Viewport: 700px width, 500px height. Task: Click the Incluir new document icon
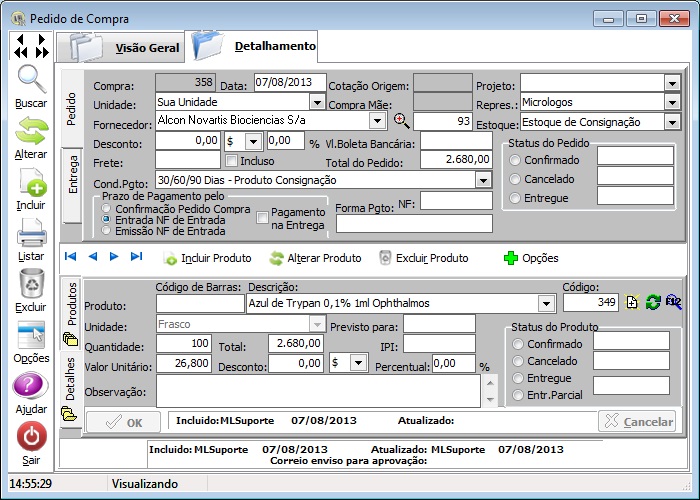point(31,183)
